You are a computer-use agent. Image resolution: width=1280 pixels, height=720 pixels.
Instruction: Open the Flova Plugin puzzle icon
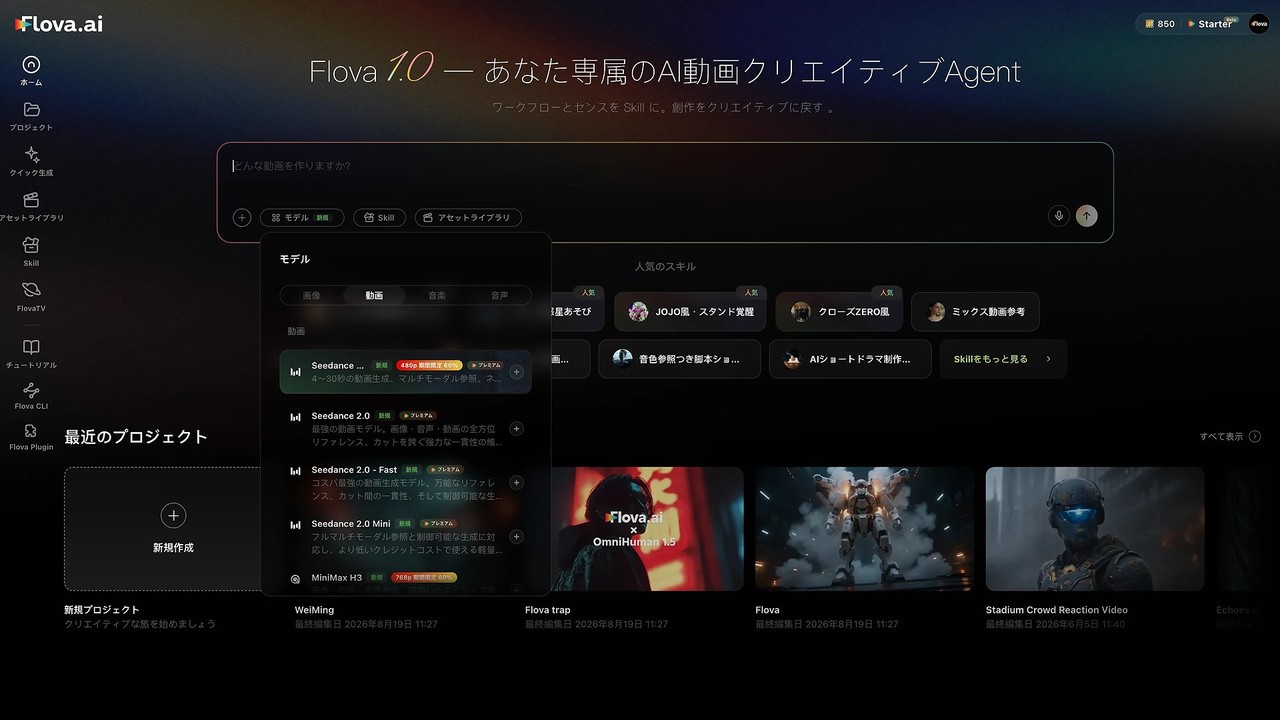[31, 431]
